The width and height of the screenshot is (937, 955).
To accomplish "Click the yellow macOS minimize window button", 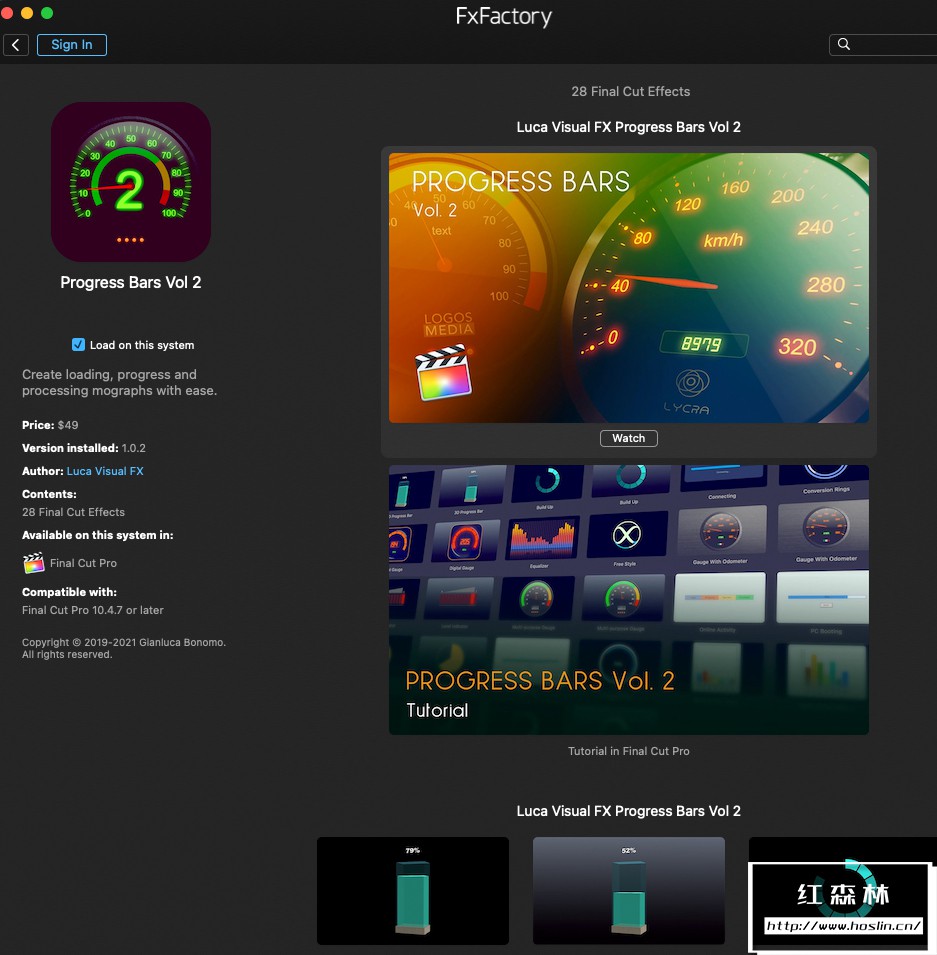I will (27, 13).
